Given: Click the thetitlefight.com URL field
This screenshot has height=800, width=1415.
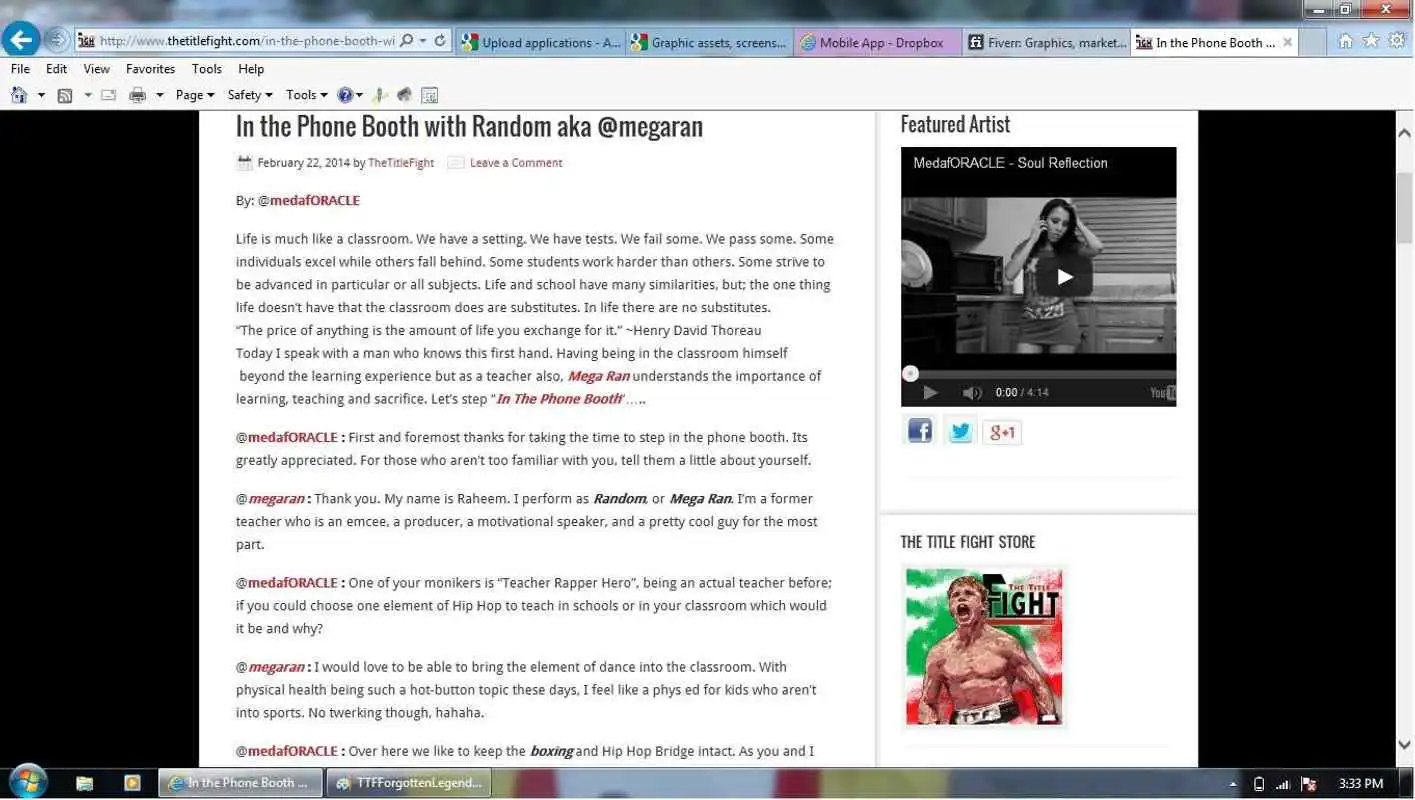Looking at the screenshot, I should [247, 41].
